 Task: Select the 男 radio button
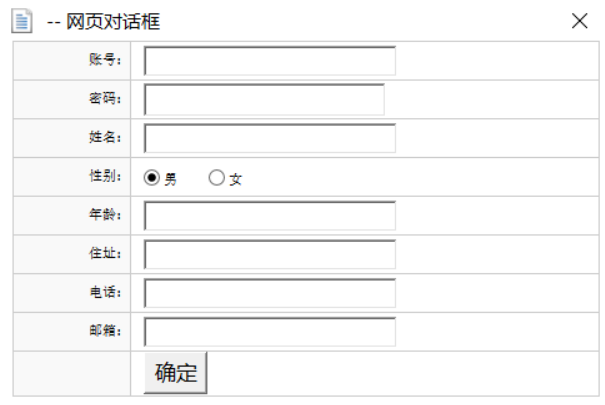pyautogui.click(x=152, y=178)
